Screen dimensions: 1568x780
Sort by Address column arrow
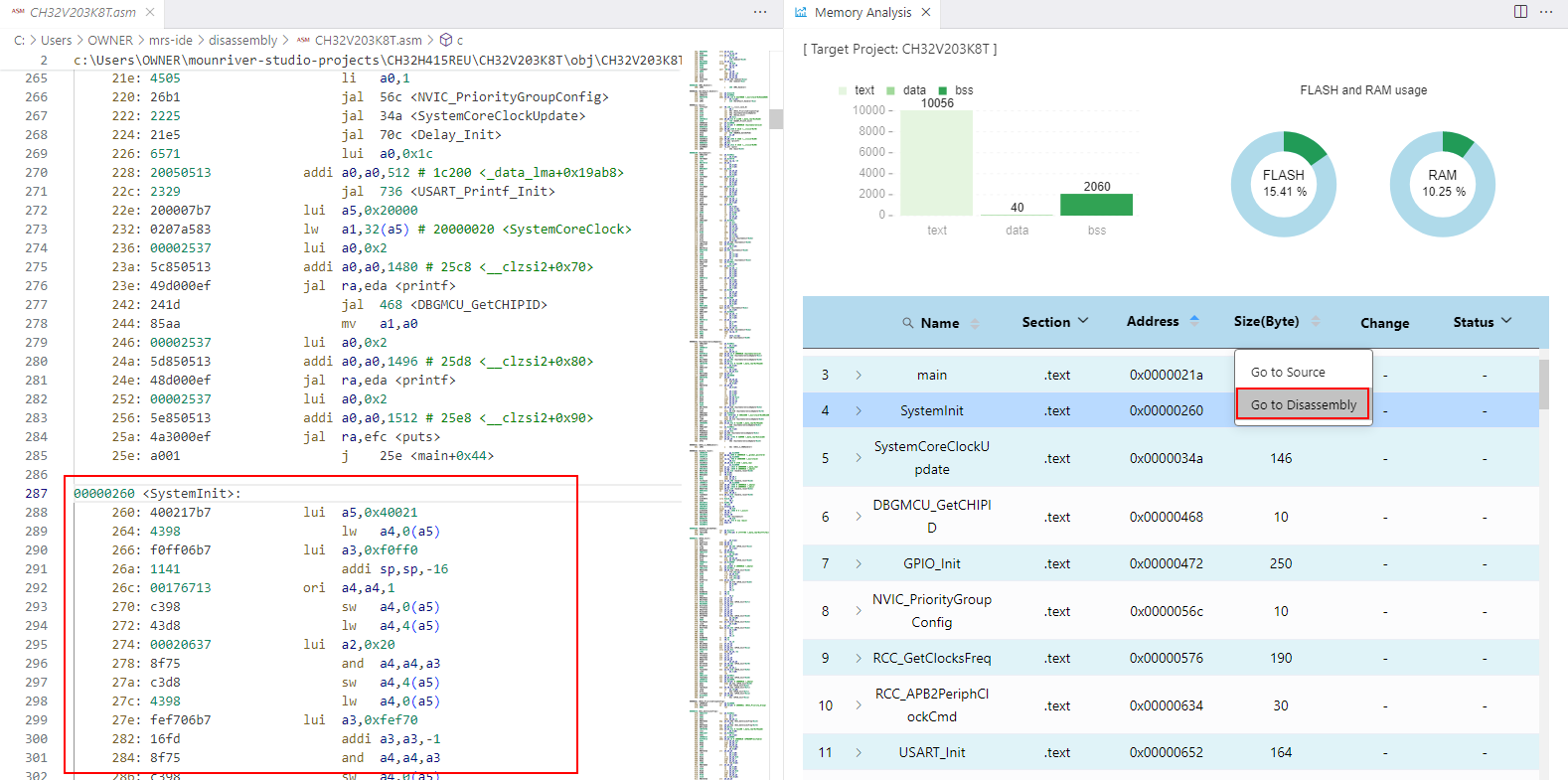(x=1194, y=321)
